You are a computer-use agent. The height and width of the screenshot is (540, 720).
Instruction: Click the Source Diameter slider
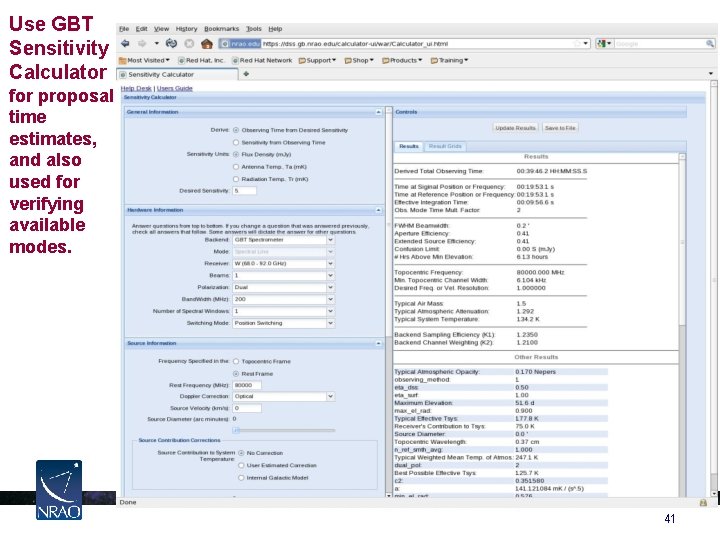283,430
